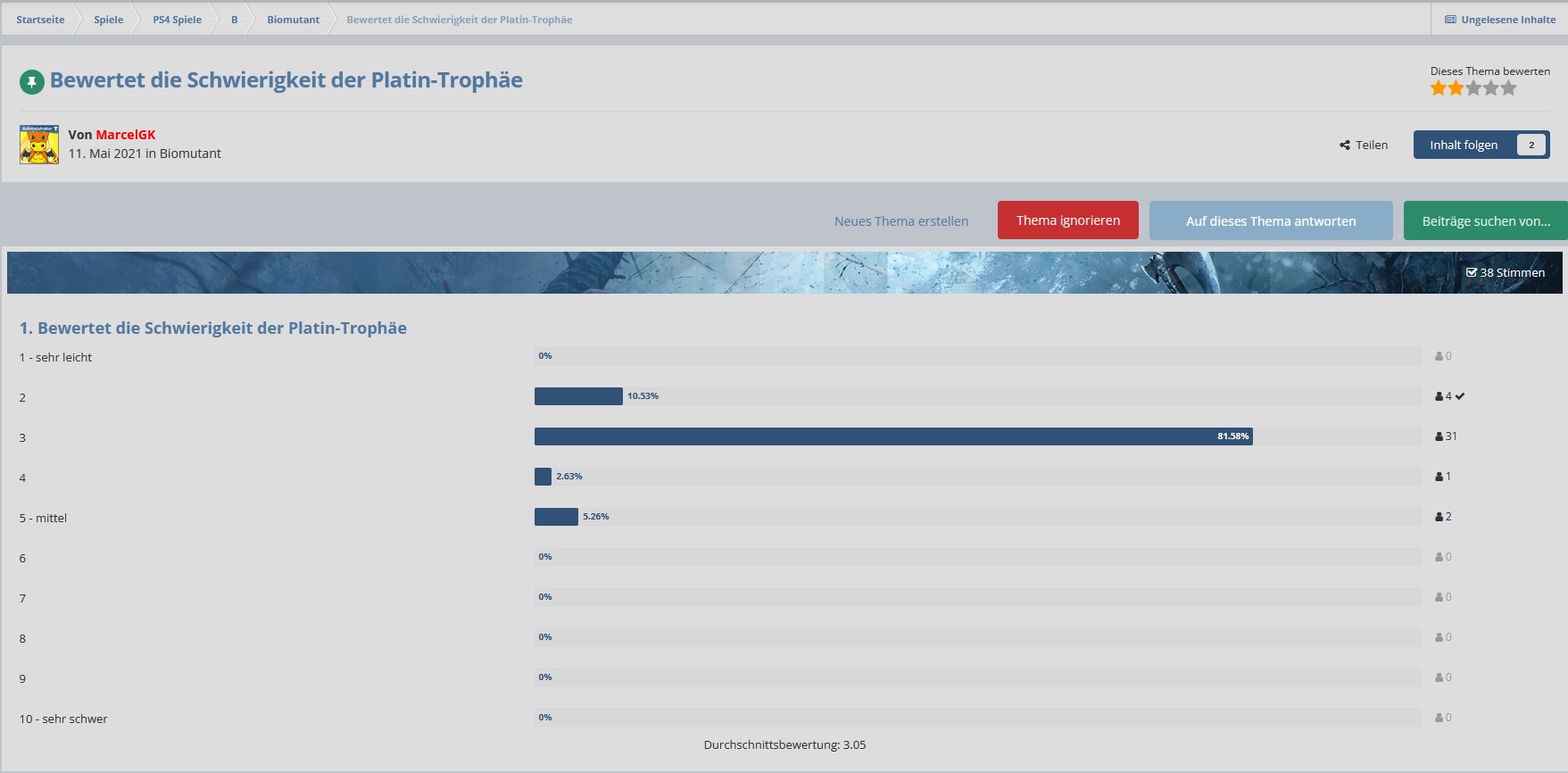Click the 38 Stimmen vote counter

(1506, 273)
